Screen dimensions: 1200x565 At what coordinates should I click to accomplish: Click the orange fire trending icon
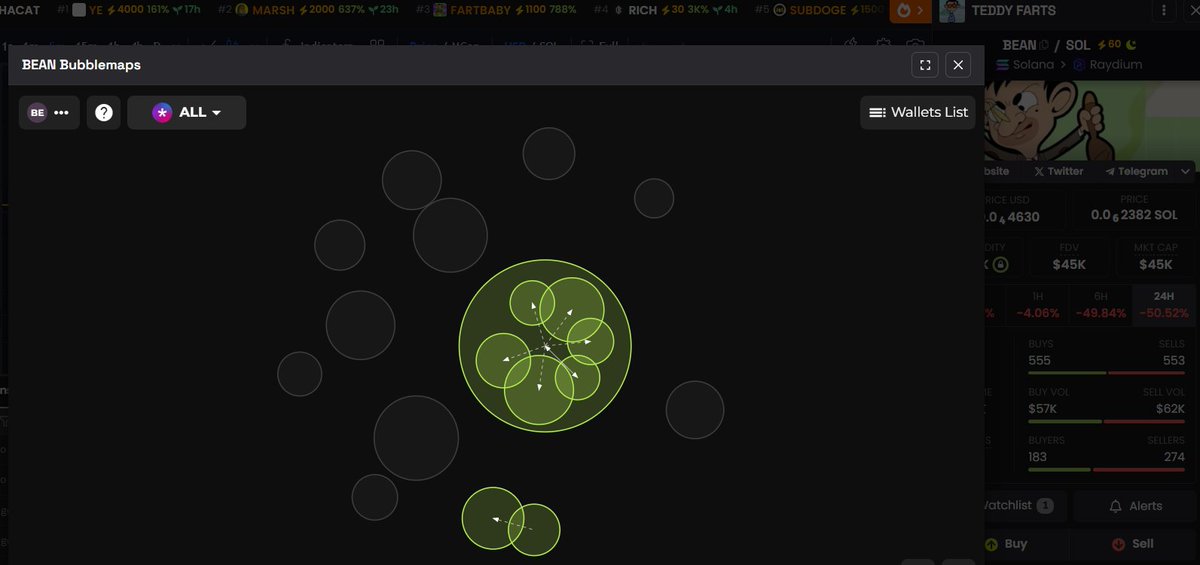coord(910,10)
